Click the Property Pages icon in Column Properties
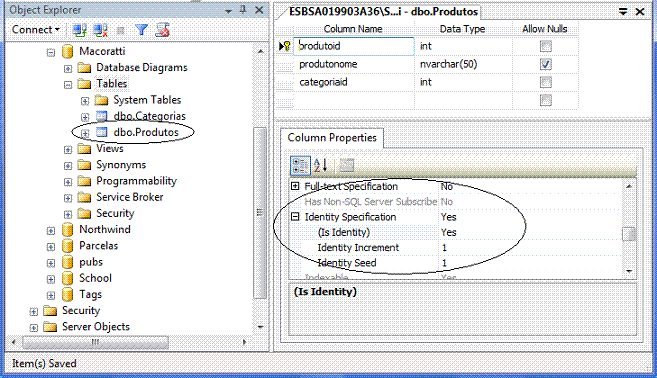 pos(346,165)
